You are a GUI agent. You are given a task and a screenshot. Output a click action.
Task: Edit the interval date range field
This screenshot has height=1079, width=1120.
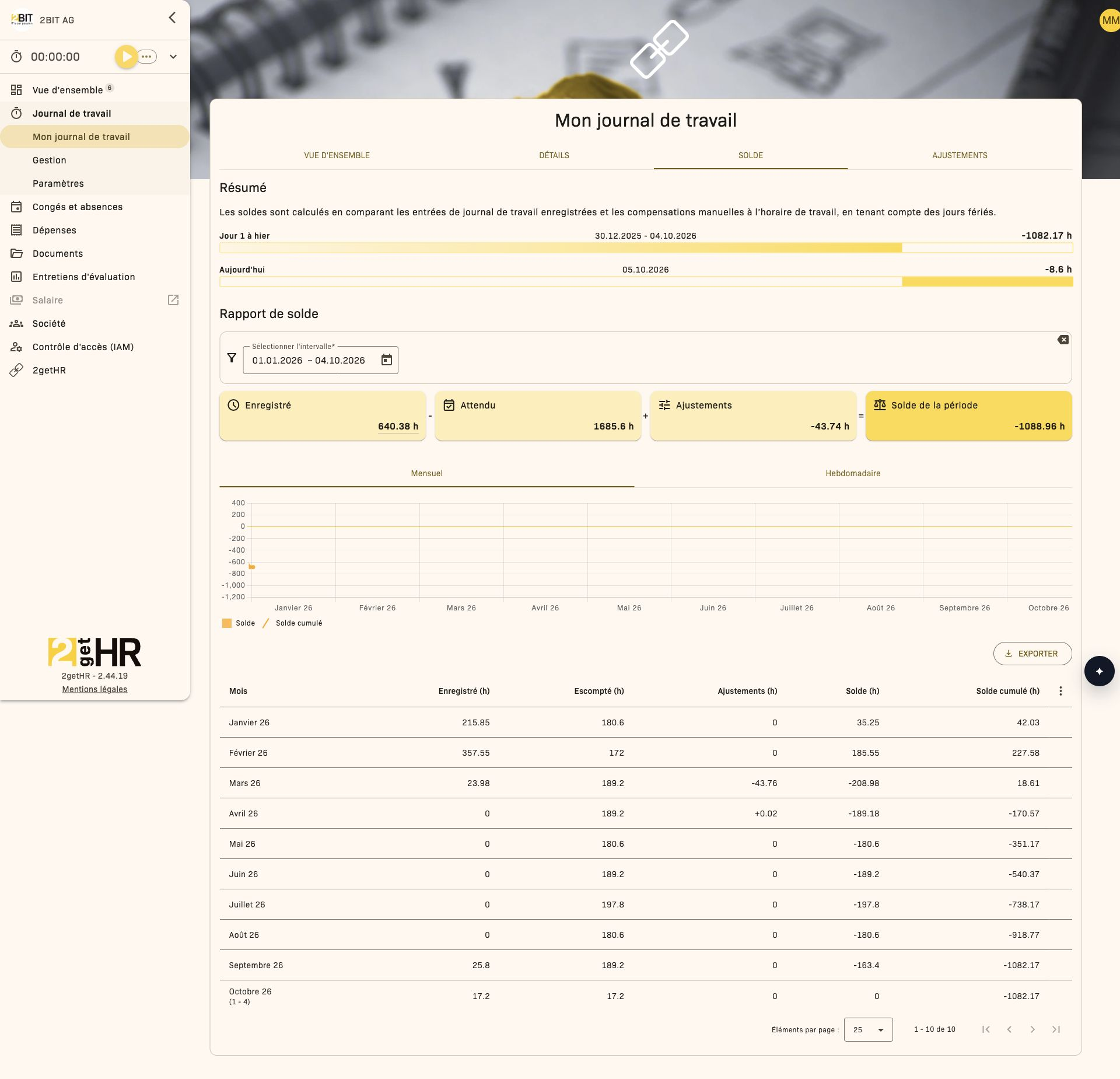(320, 360)
